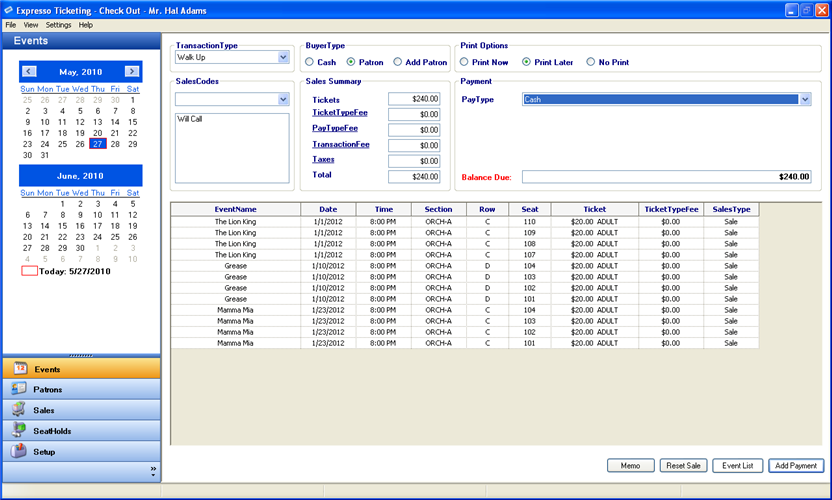Screen dimensions: 832x500
Task: Select Add Patron buyer type
Action: pos(397,62)
